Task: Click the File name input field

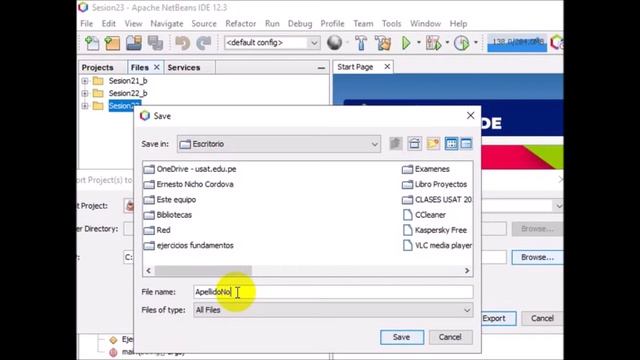Action: pos(333,292)
